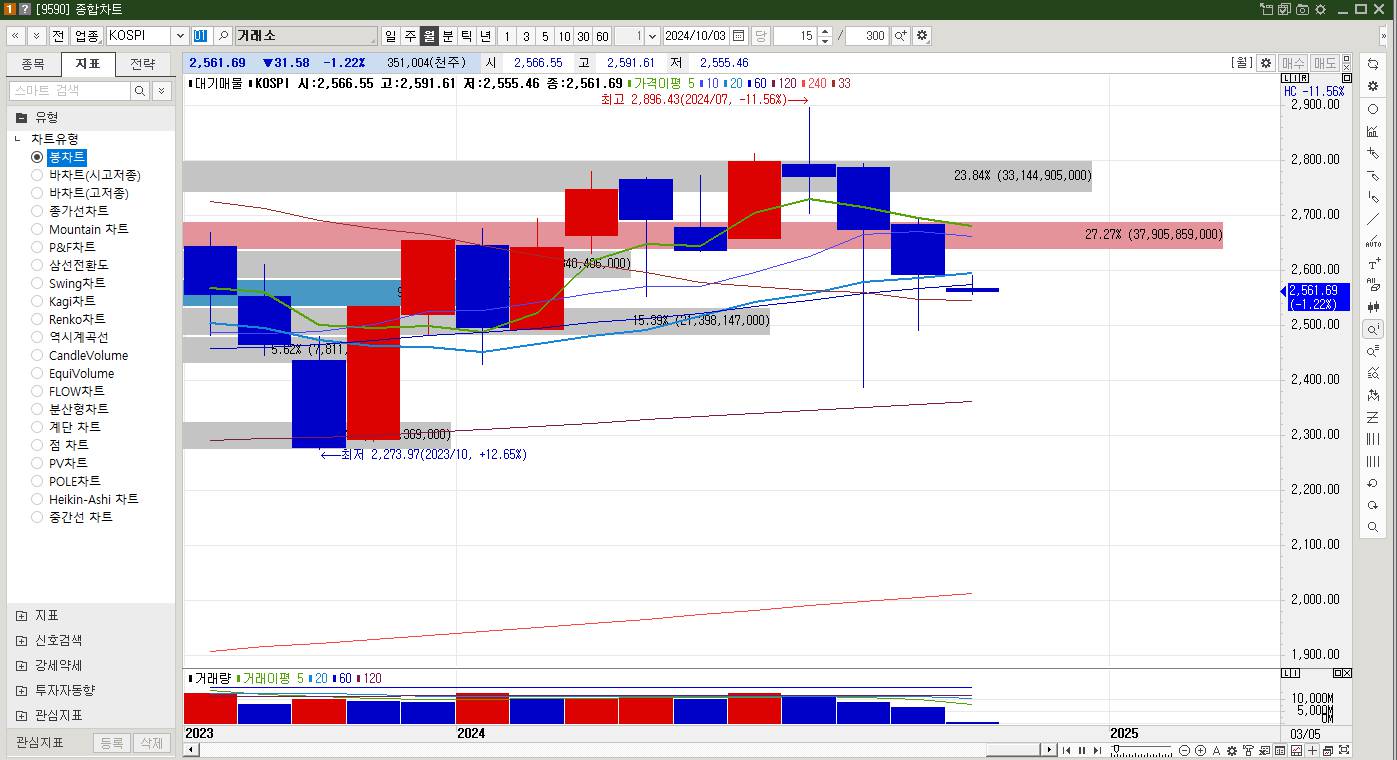Click the calendar icon next to date 2024/10/03
This screenshot has height=760, width=1397.
[738, 35]
